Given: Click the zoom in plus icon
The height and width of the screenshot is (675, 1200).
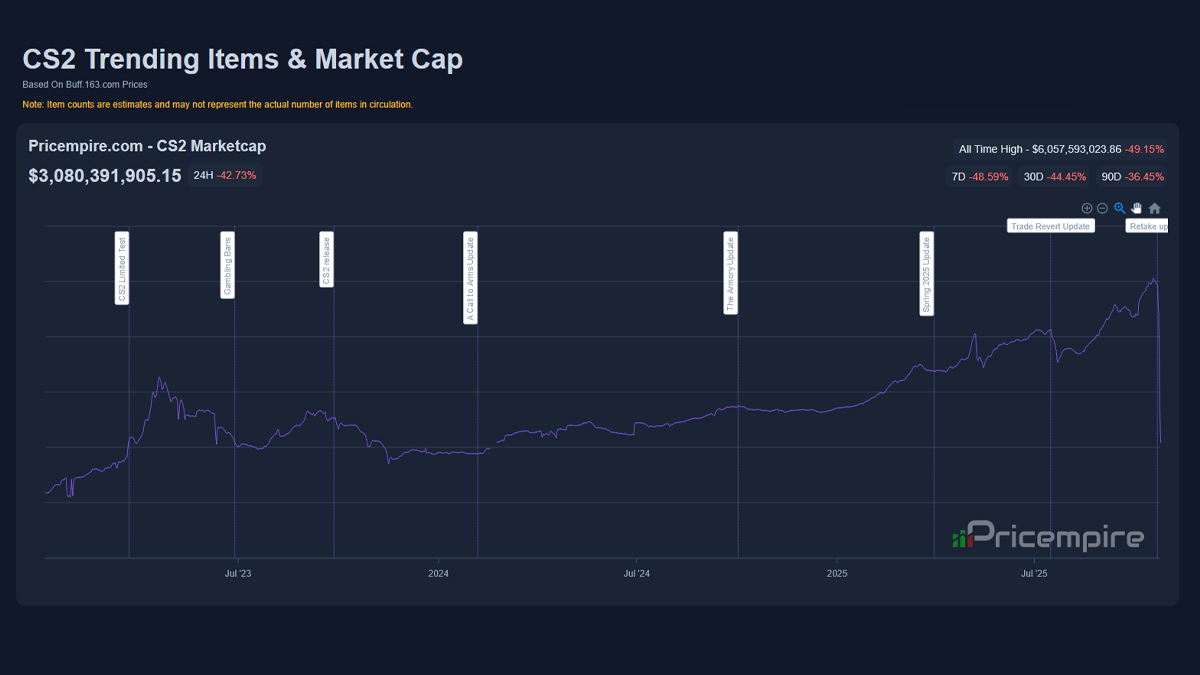Looking at the screenshot, I should click(1087, 208).
